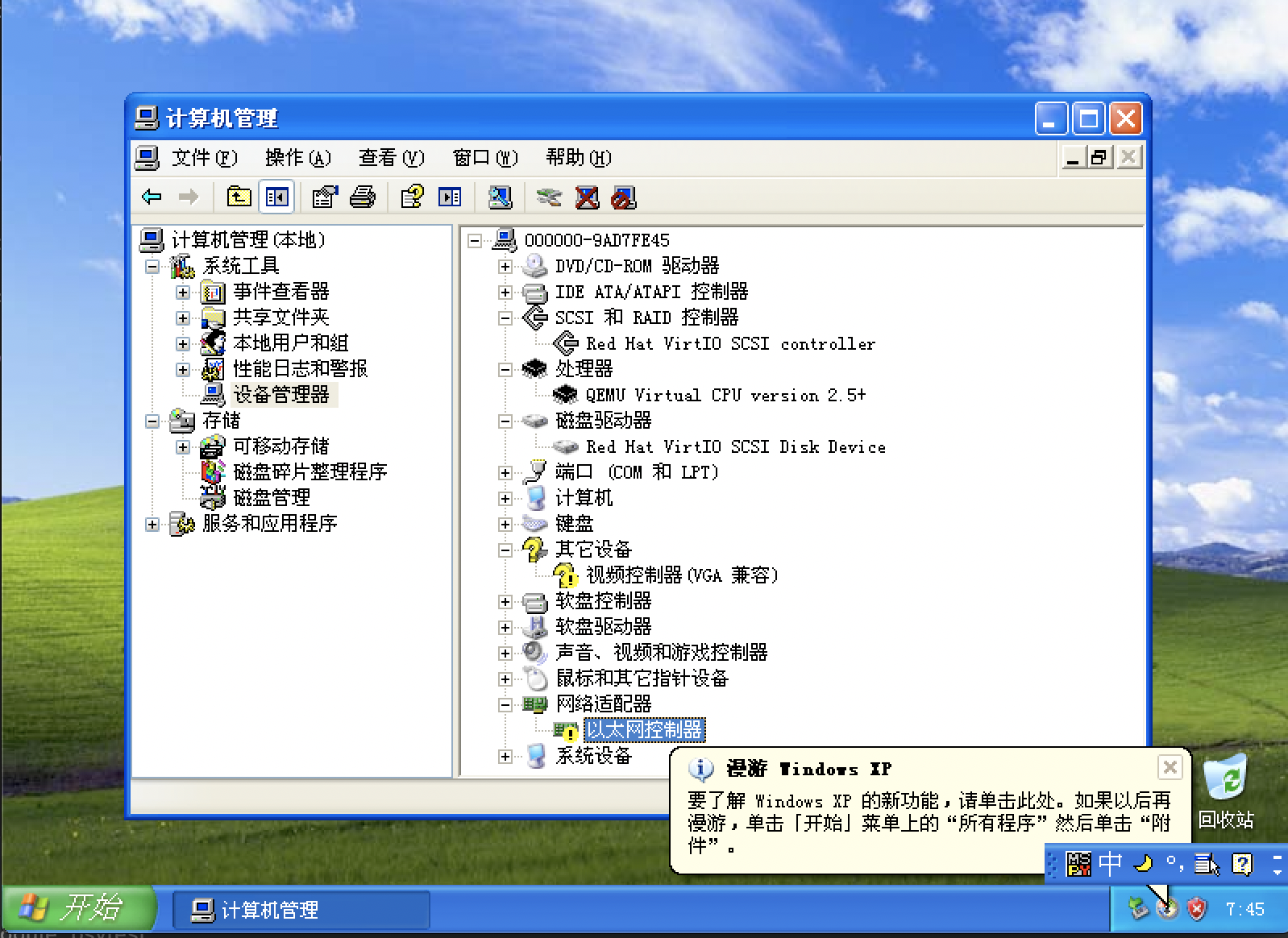Collapse the 存储 tree node
1288x938 pixels.
tap(152, 421)
